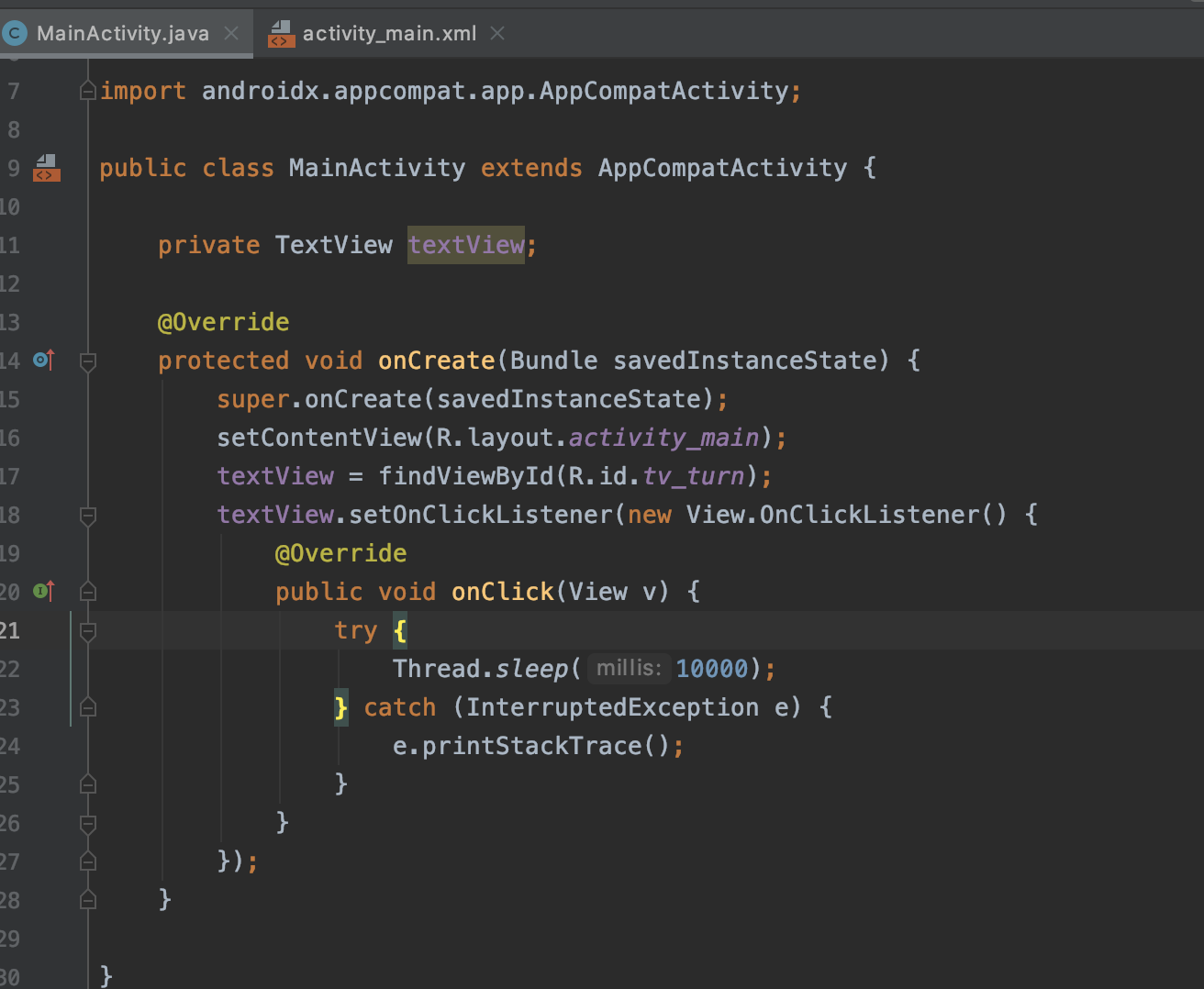
Task: Collapse the catch block fold marker on line 23
Action: (88, 707)
